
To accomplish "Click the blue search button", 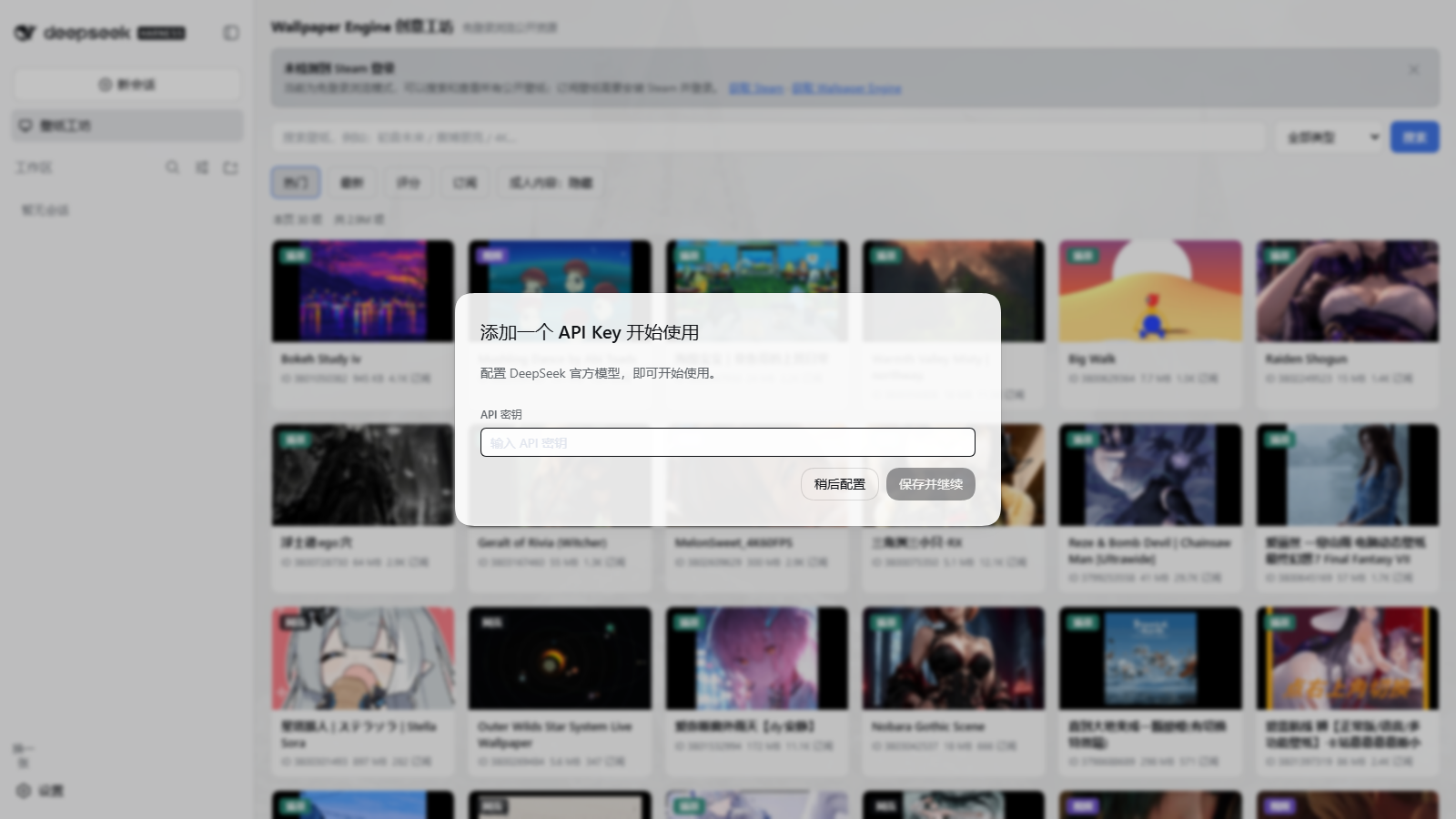I will (x=1414, y=137).
